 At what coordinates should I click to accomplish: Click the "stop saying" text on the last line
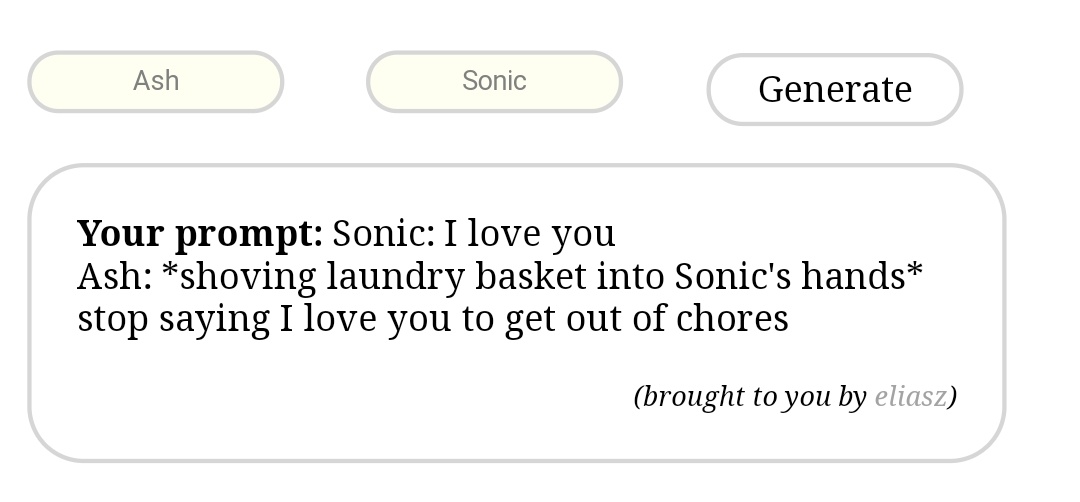tap(173, 320)
